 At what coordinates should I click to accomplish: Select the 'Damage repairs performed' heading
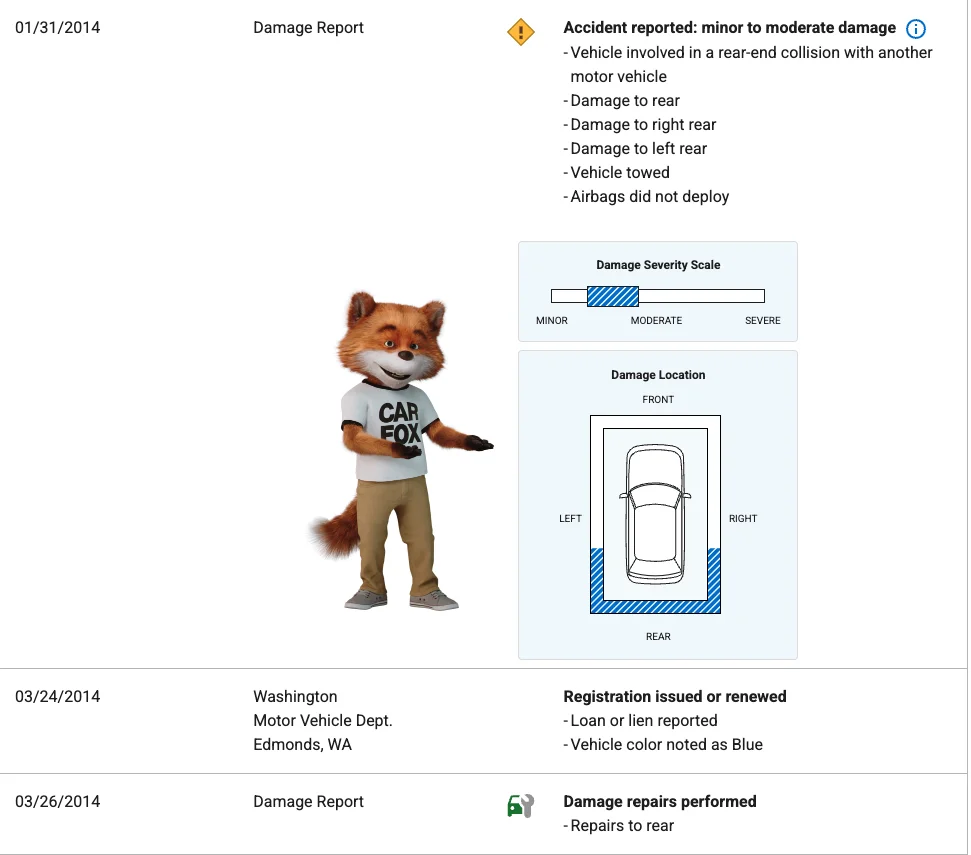[x=659, y=802]
